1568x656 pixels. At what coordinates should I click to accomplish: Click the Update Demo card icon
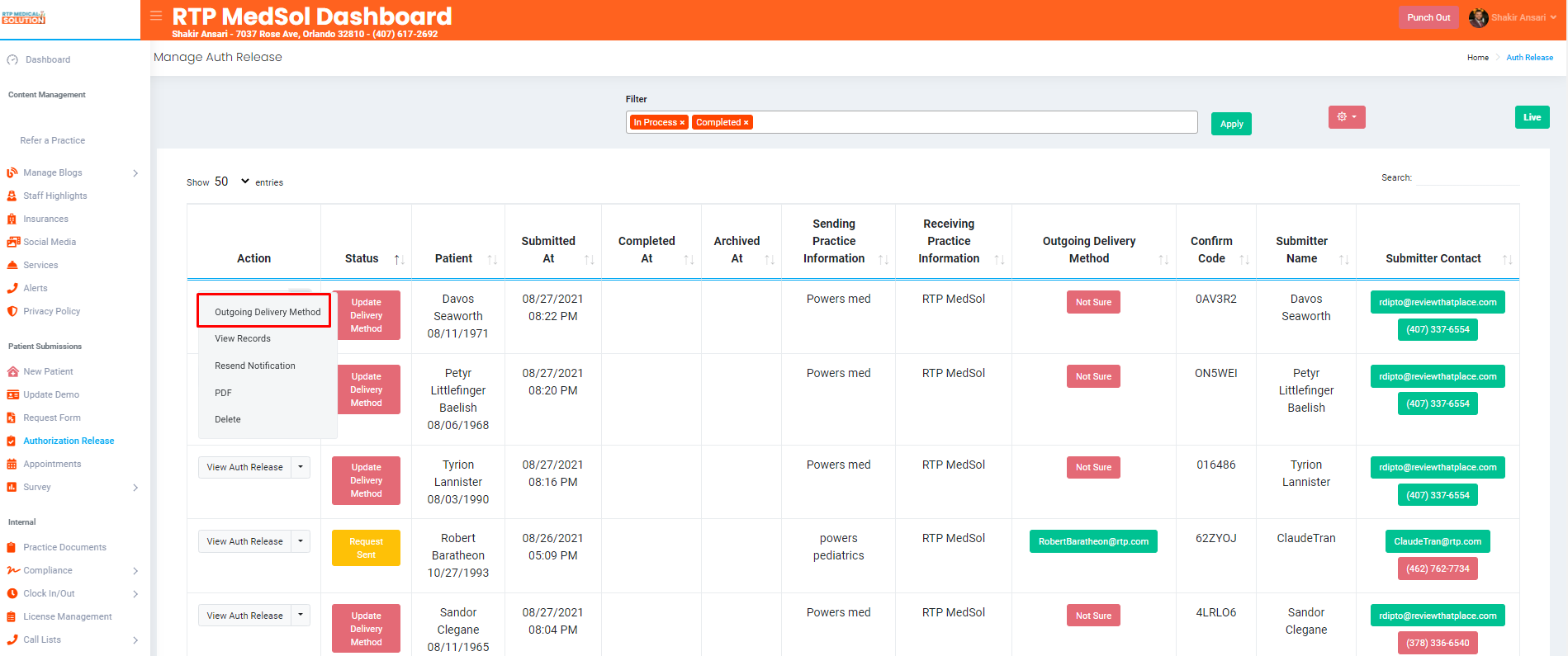click(12, 394)
